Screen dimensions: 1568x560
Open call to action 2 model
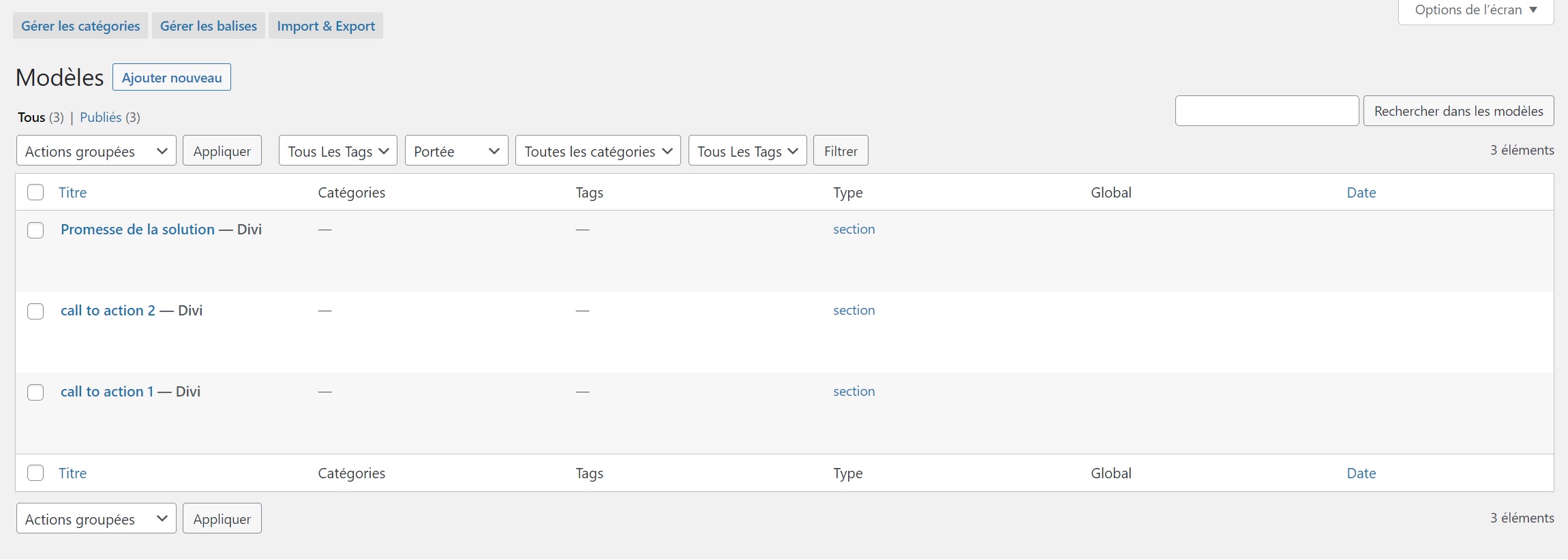click(x=108, y=311)
